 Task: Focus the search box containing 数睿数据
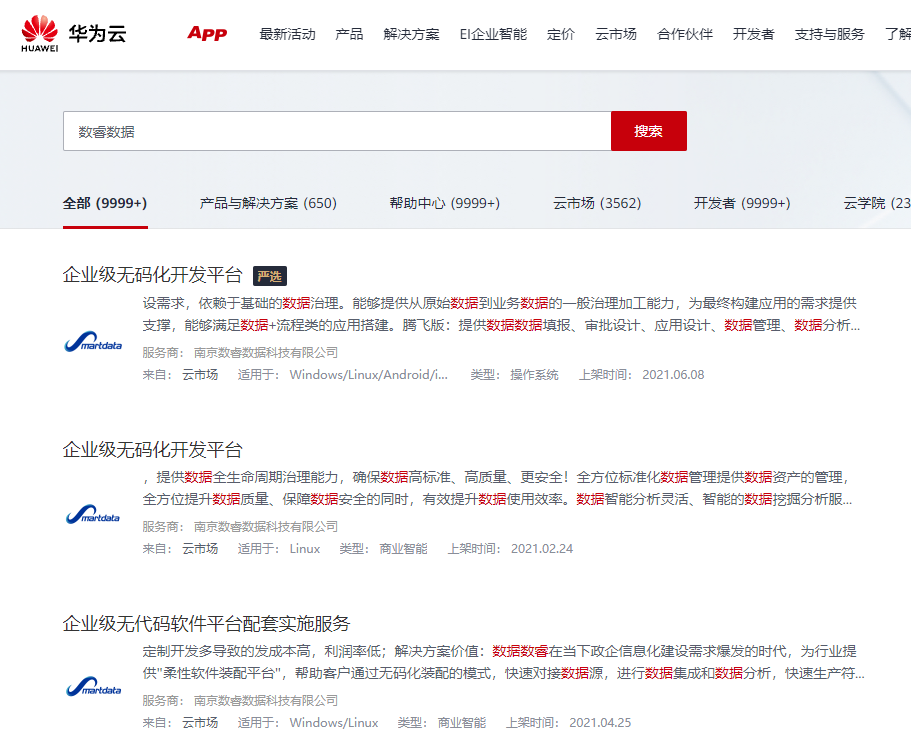337,131
